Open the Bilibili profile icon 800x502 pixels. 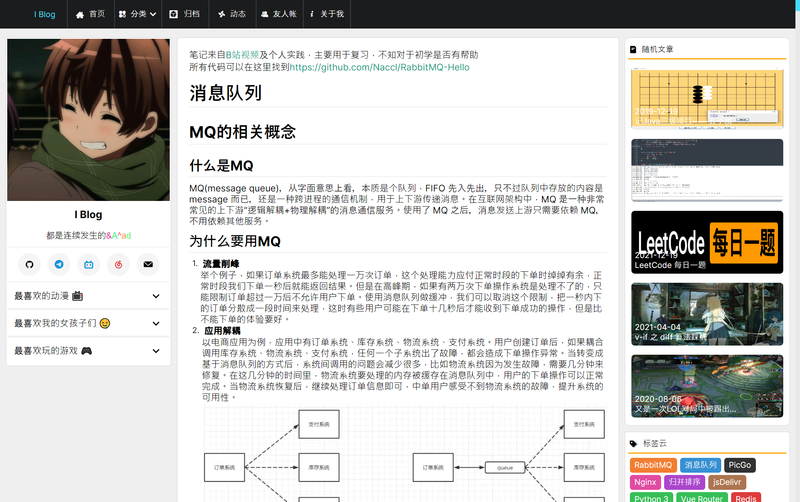(x=88, y=264)
